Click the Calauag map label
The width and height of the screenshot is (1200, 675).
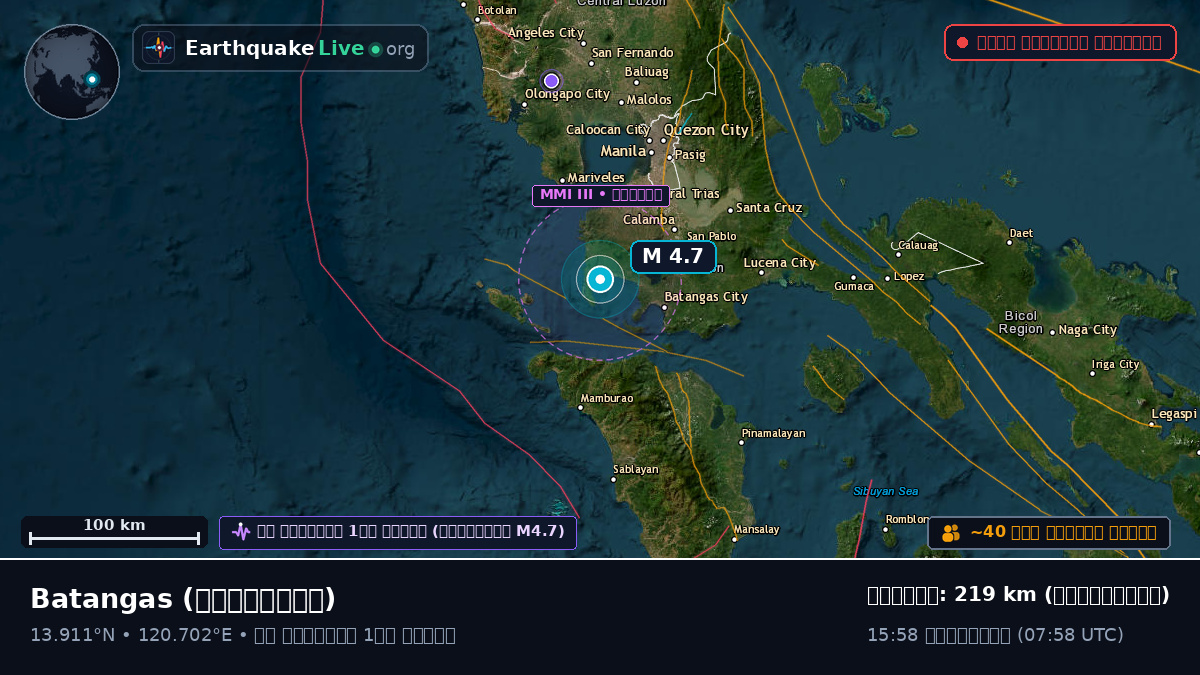point(918,245)
